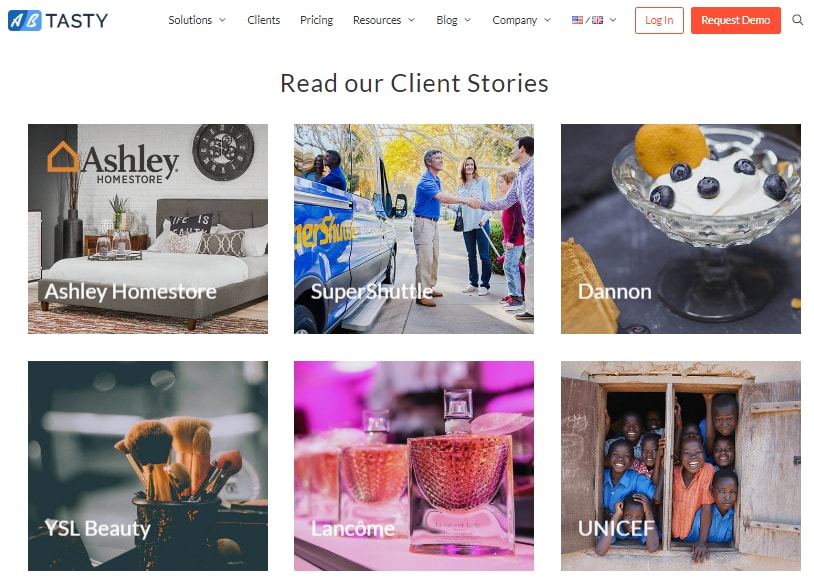Click the US/UK flags language icon
The height and width of the screenshot is (587, 814).
pyautogui.click(x=587, y=20)
